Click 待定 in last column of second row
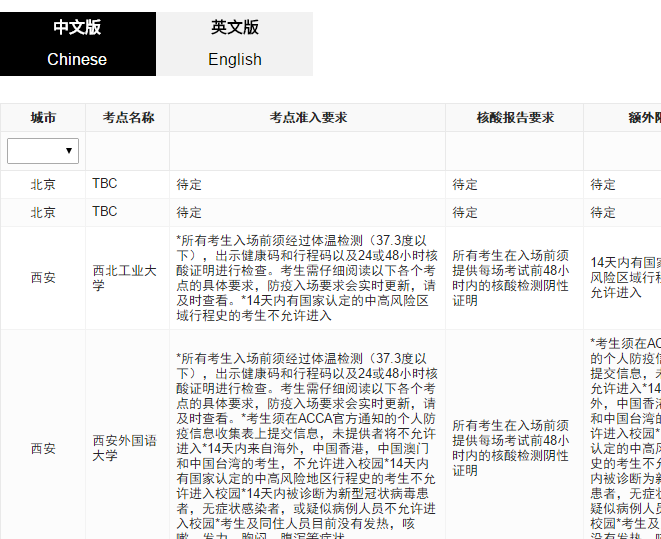661x539 pixels. pos(603,212)
